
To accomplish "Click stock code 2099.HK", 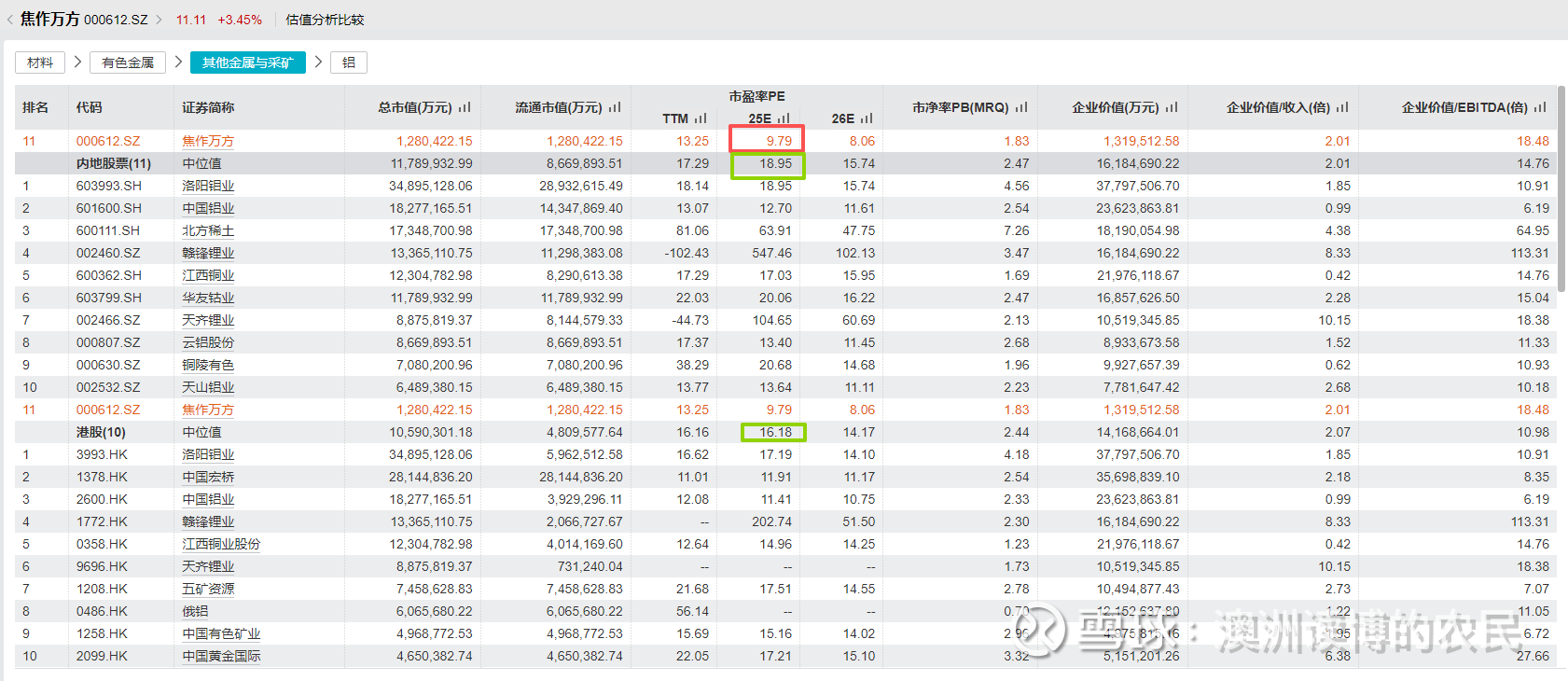I will (x=103, y=656).
